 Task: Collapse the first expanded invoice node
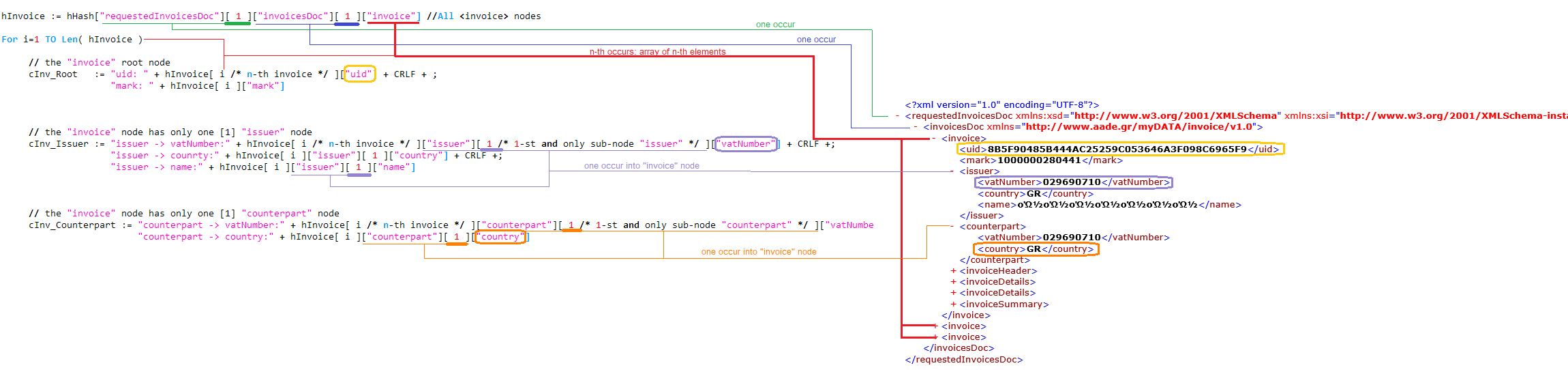(x=933, y=139)
